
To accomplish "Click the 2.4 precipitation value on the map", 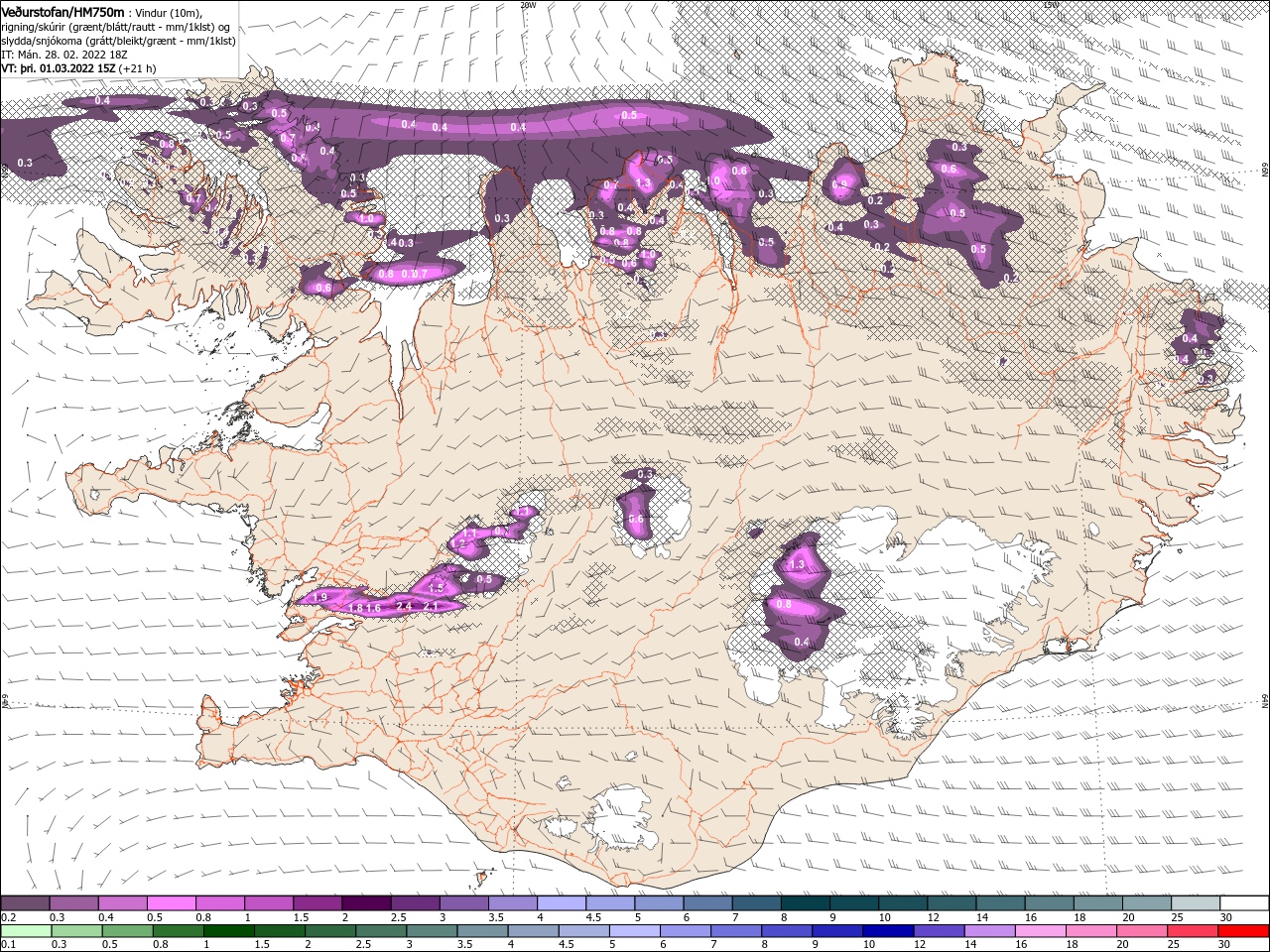I will tap(404, 606).
